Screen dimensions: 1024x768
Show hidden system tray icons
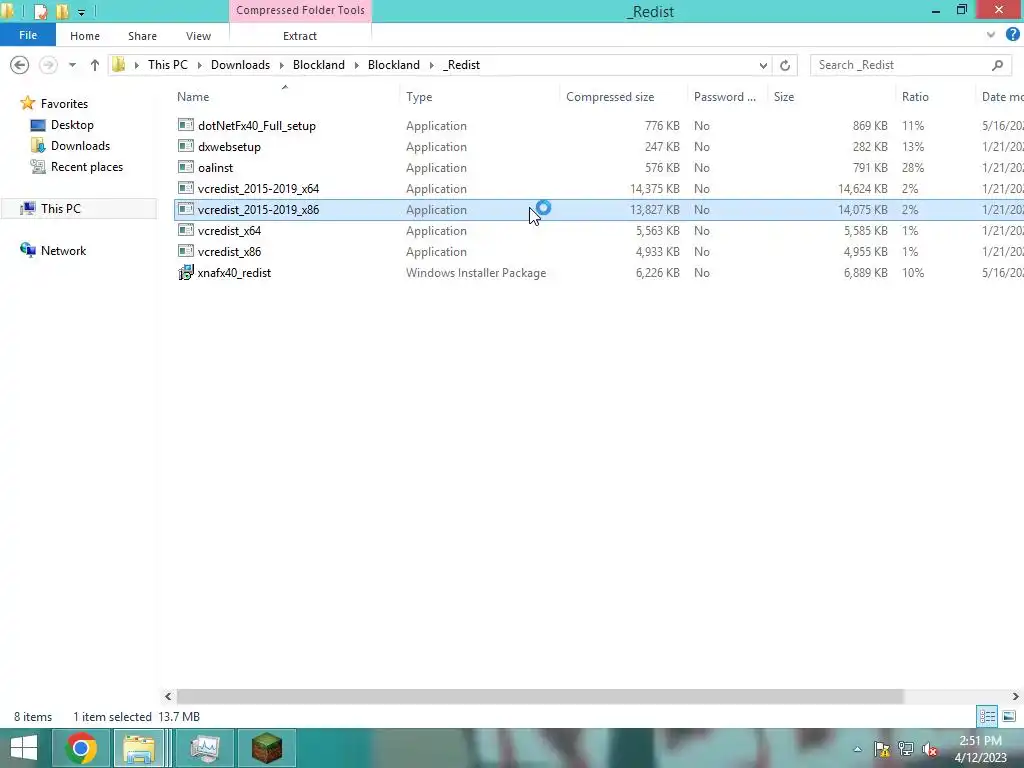coord(857,749)
